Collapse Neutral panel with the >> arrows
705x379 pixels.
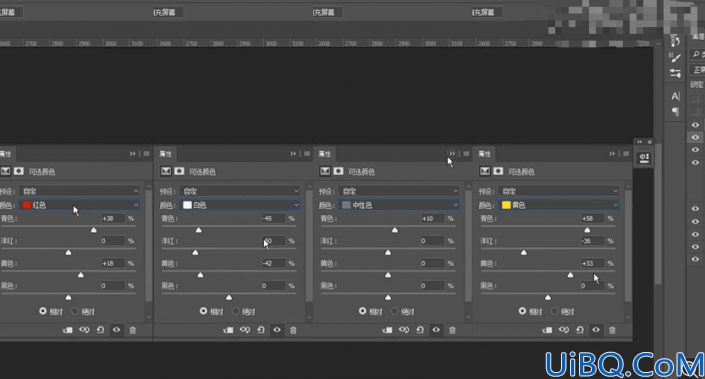point(452,154)
